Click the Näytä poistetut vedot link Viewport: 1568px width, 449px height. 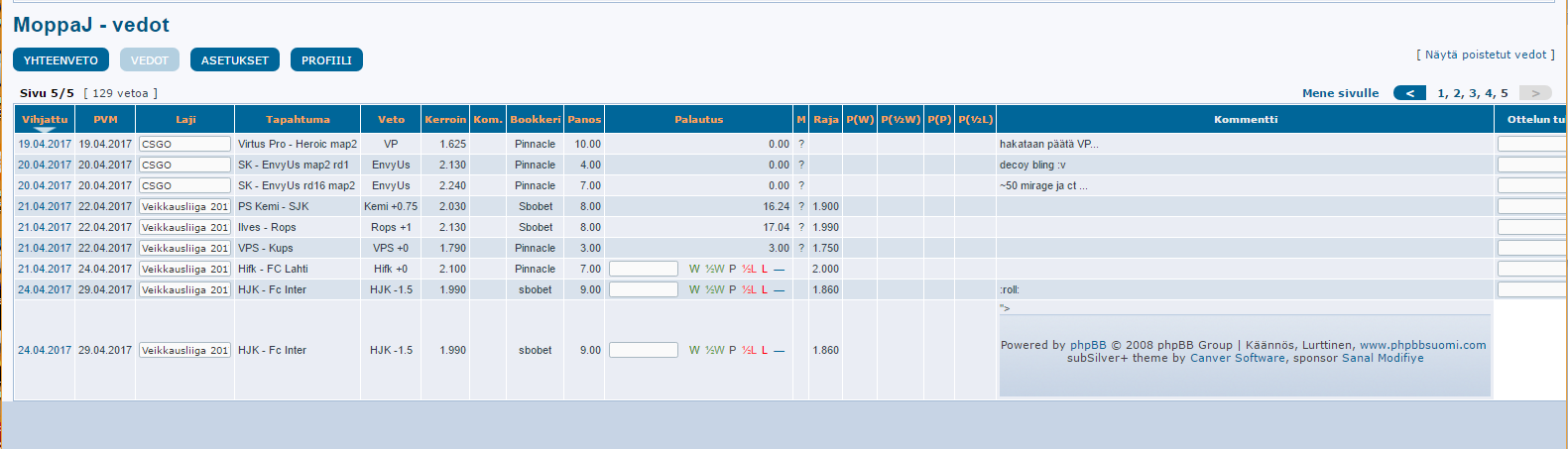coord(1485,55)
